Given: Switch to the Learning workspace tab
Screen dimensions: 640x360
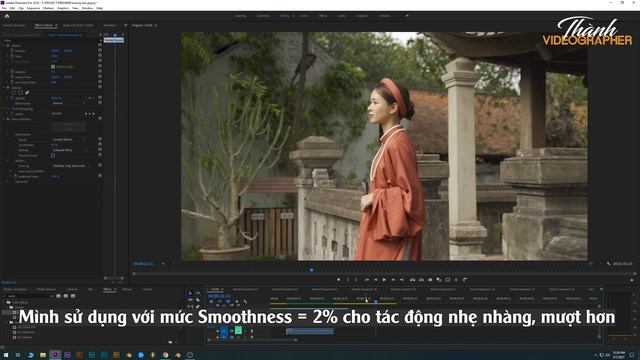Looking at the screenshot, I should [240, 16].
